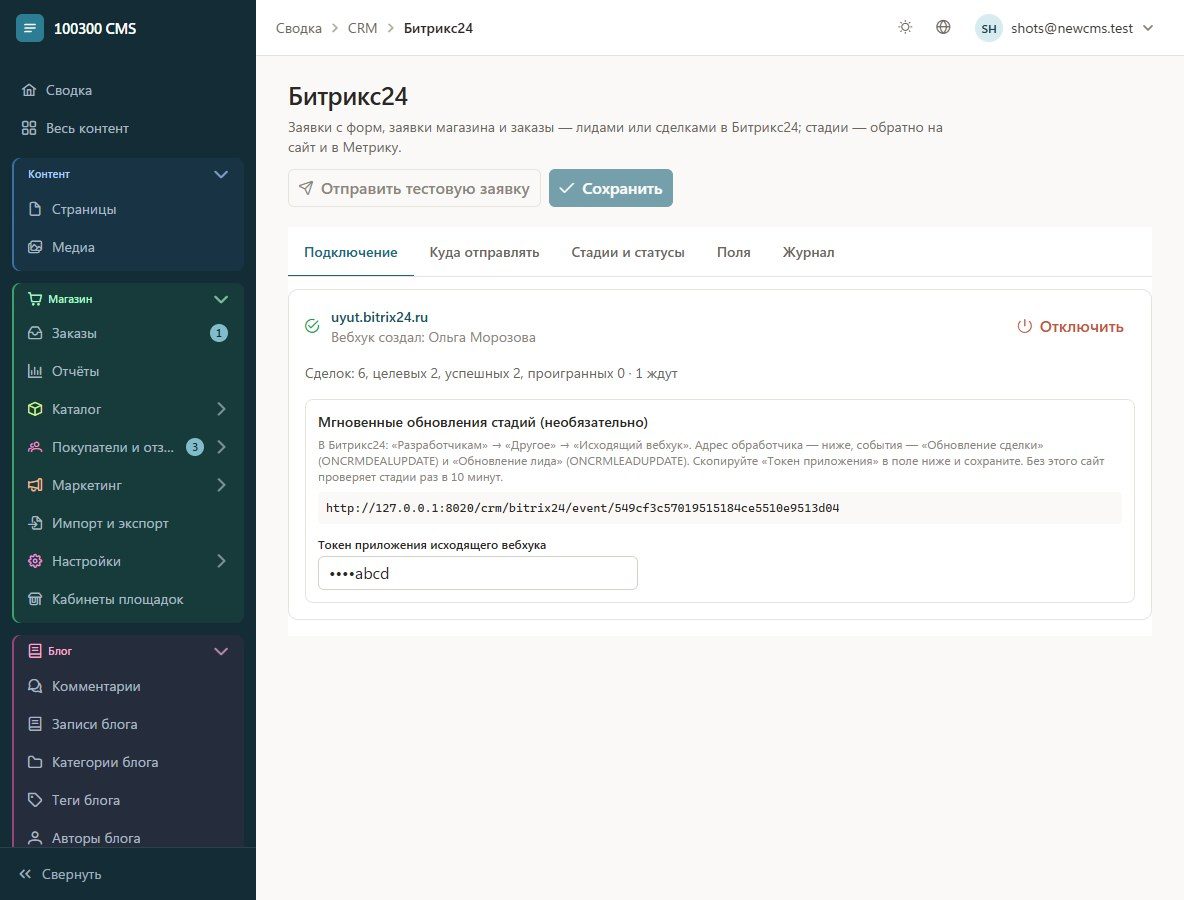The width and height of the screenshot is (1184, 900).
Task: Click the Отчёты chart icon
Action: [x=35, y=371]
